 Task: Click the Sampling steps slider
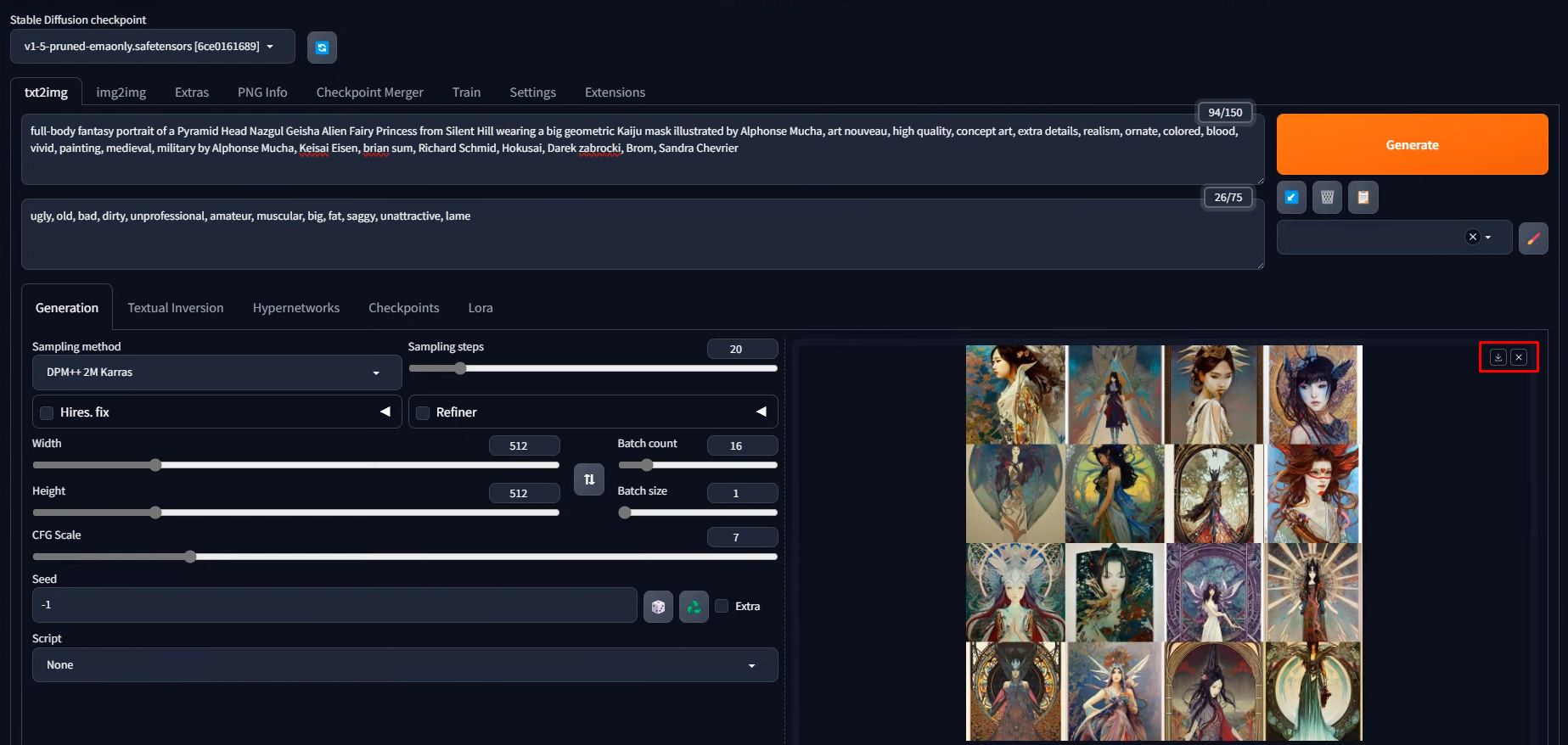[593, 368]
